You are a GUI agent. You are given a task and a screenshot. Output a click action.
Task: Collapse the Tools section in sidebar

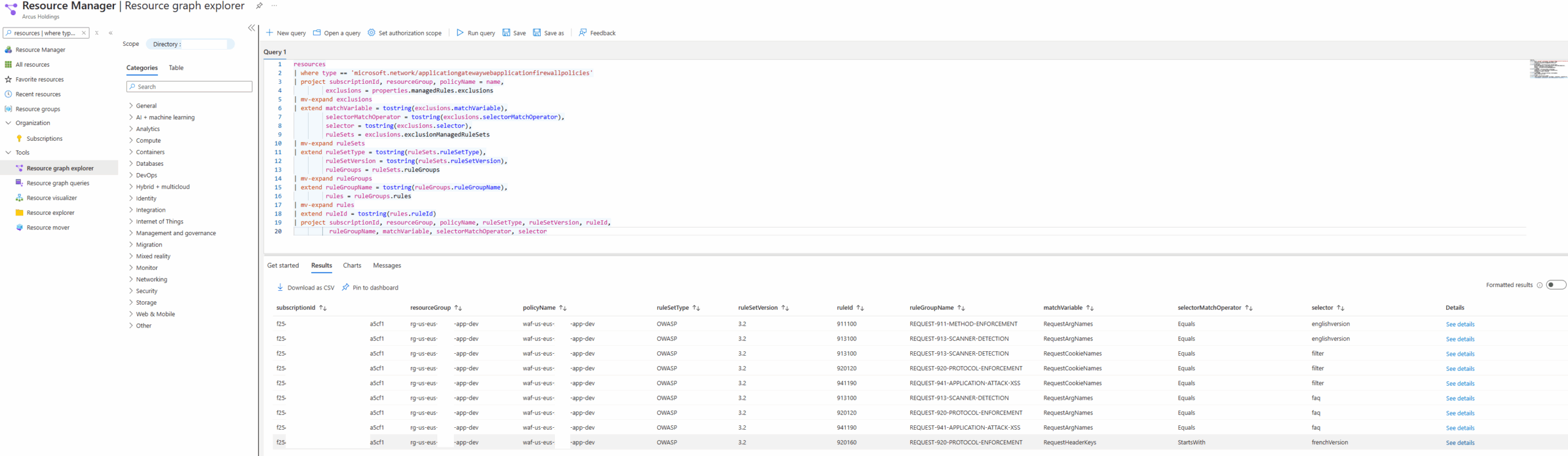(x=9, y=153)
